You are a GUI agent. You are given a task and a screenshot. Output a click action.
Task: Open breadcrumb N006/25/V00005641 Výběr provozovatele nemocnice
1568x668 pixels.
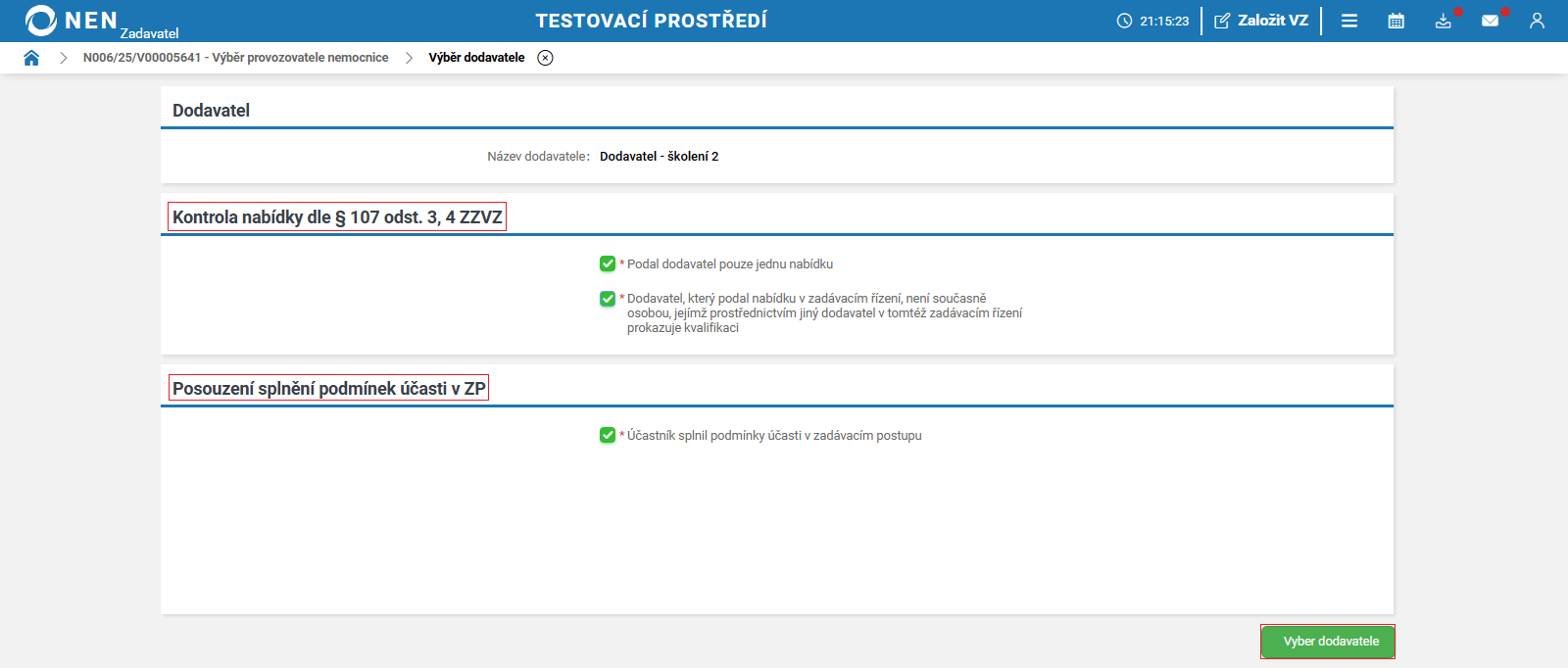(x=235, y=58)
